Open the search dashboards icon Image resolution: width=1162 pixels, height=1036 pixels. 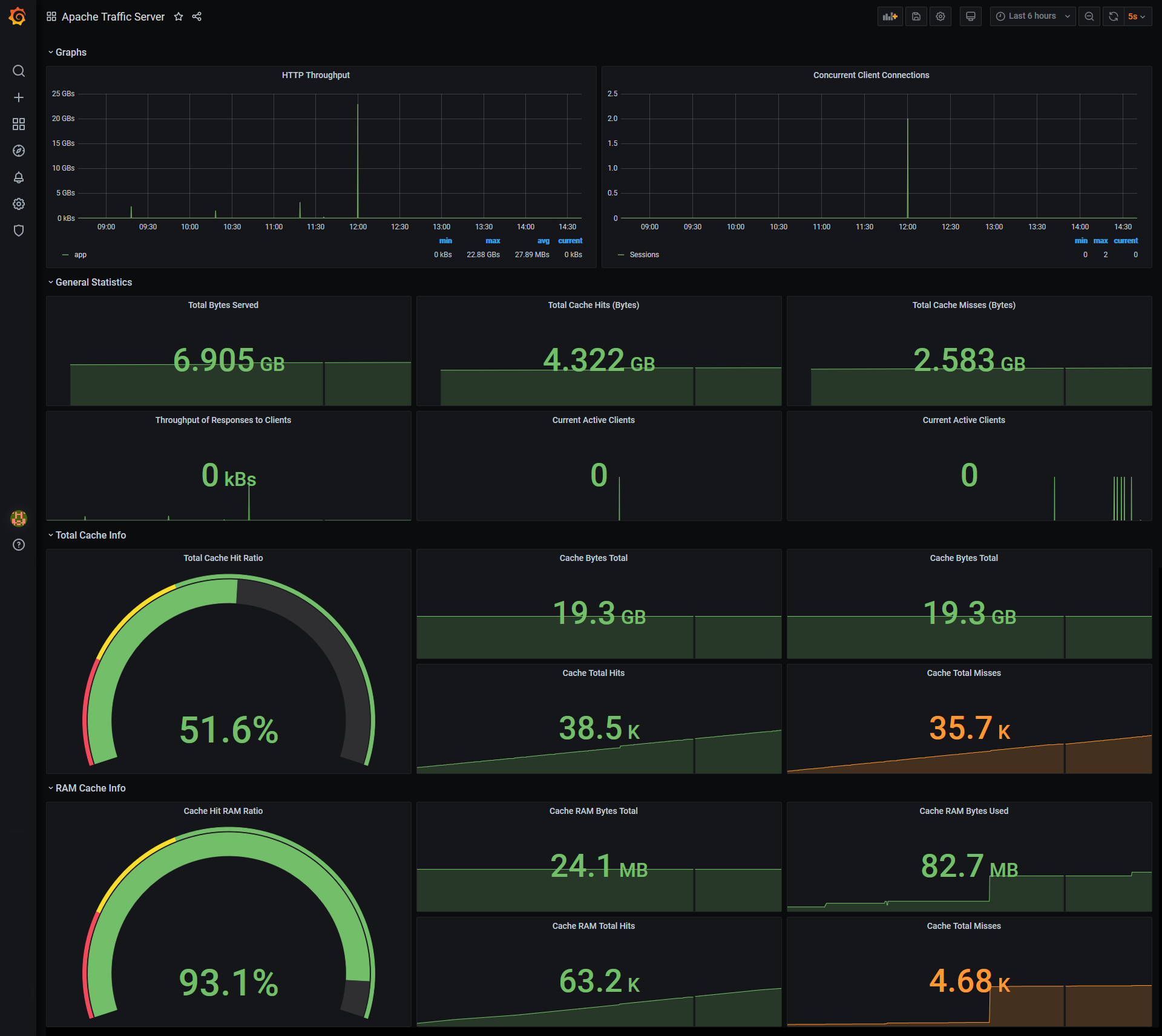(x=19, y=71)
